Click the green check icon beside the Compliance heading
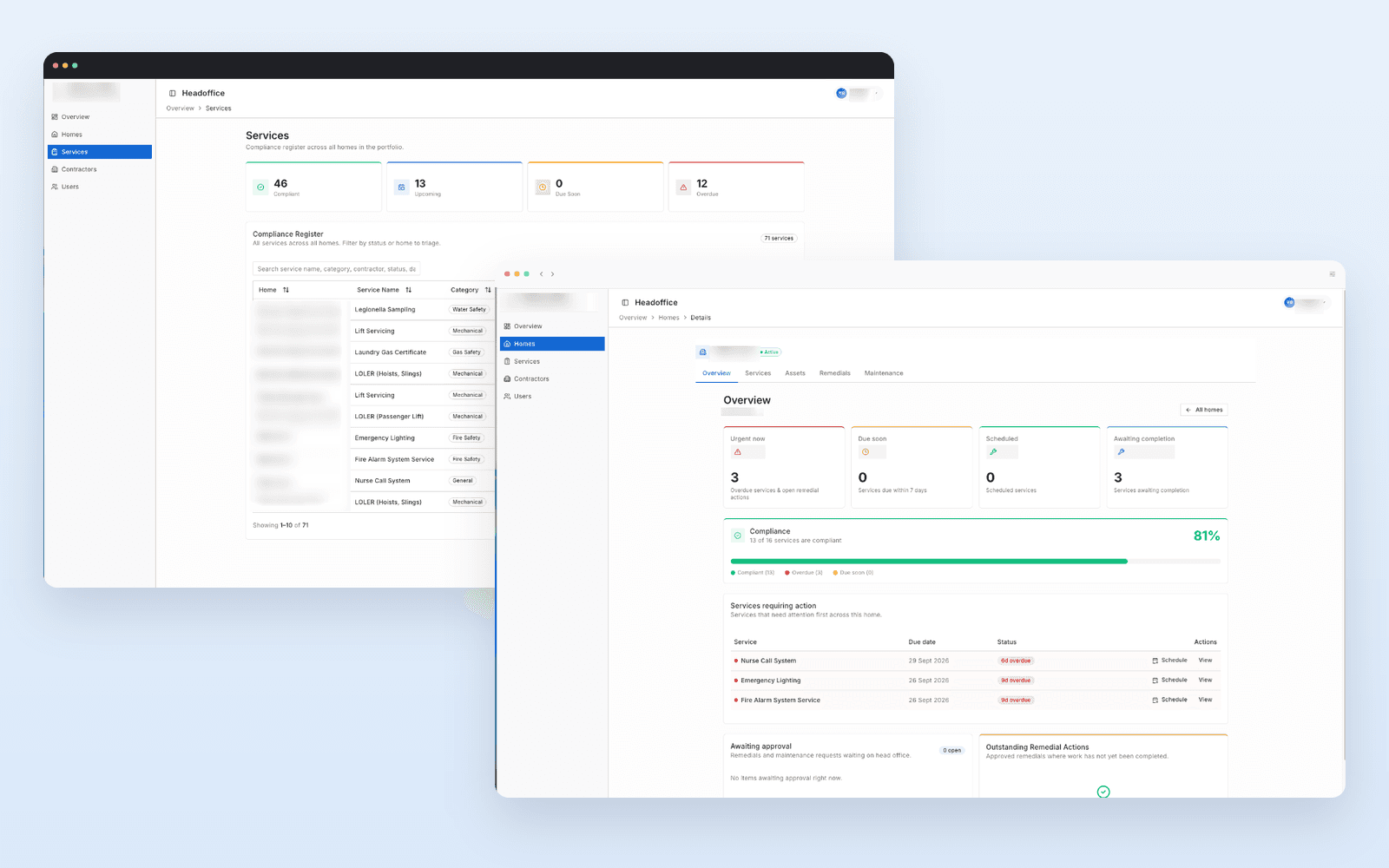Image resolution: width=1389 pixels, height=868 pixels. click(738, 536)
